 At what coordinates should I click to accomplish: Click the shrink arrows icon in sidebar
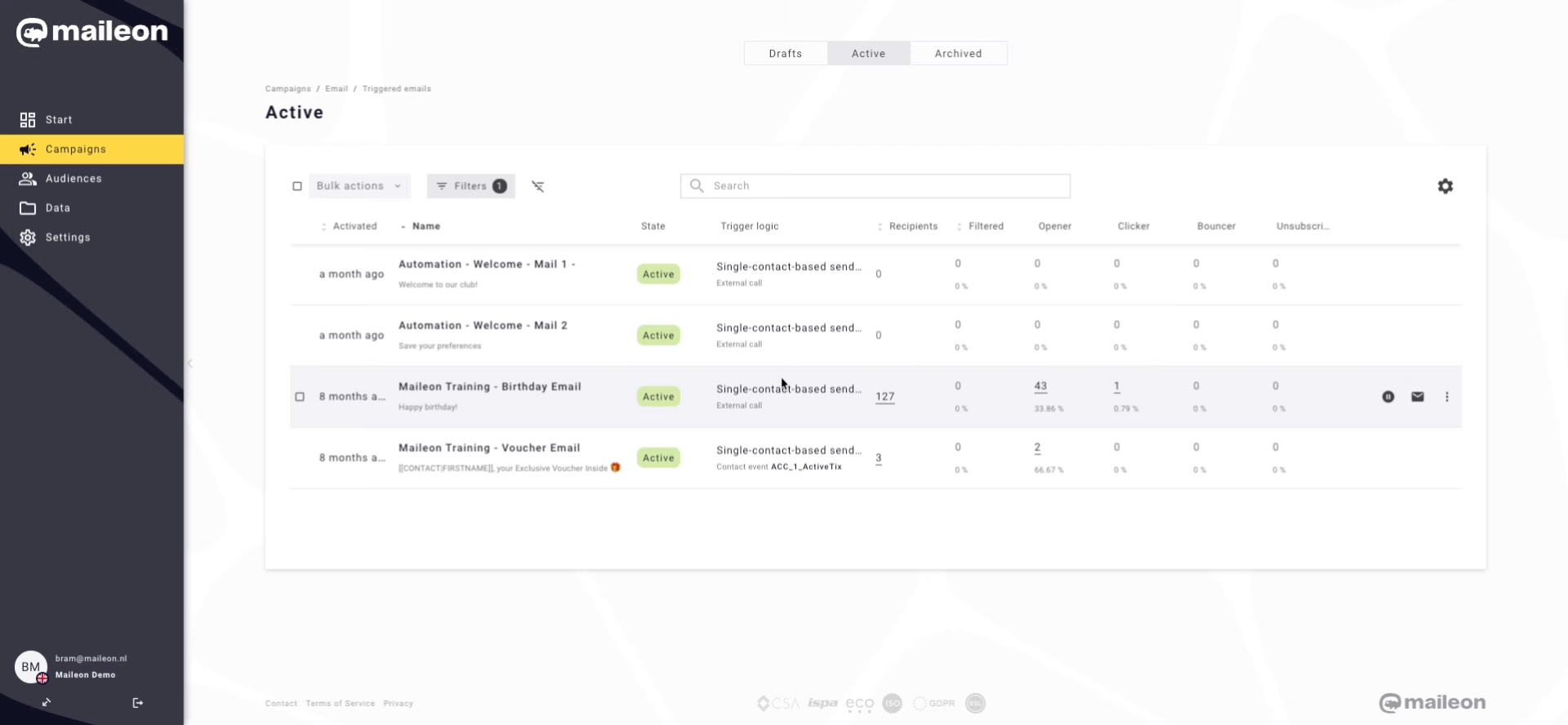point(47,703)
